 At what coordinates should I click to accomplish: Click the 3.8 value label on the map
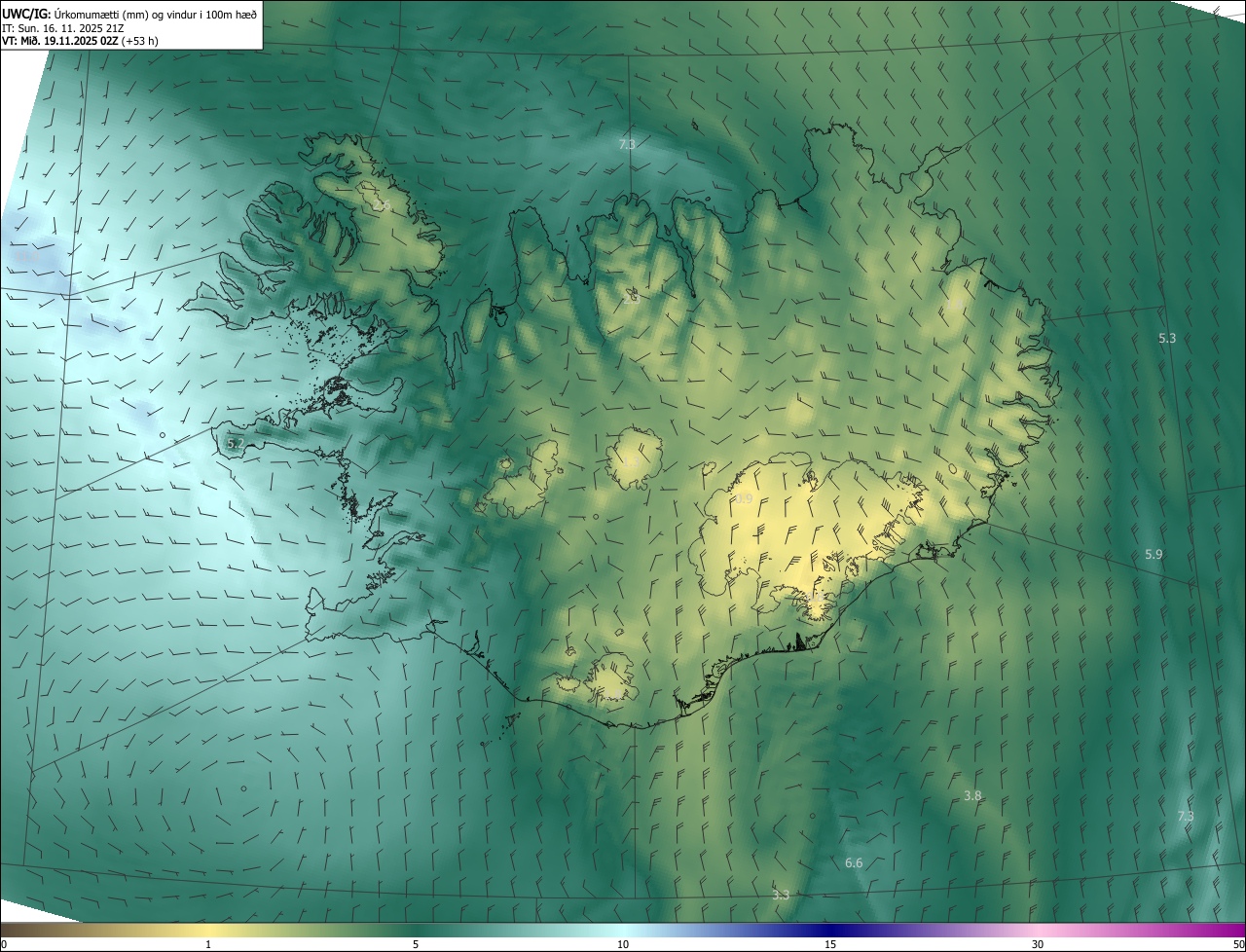[x=972, y=795]
